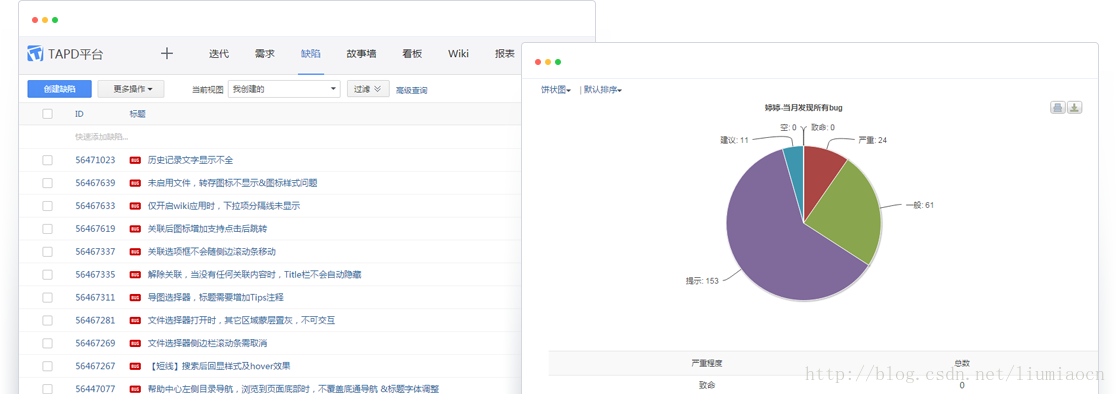Click the plus add icon in TAPD navigation
Viewport: 1116px width, 394px height.
point(167,53)
